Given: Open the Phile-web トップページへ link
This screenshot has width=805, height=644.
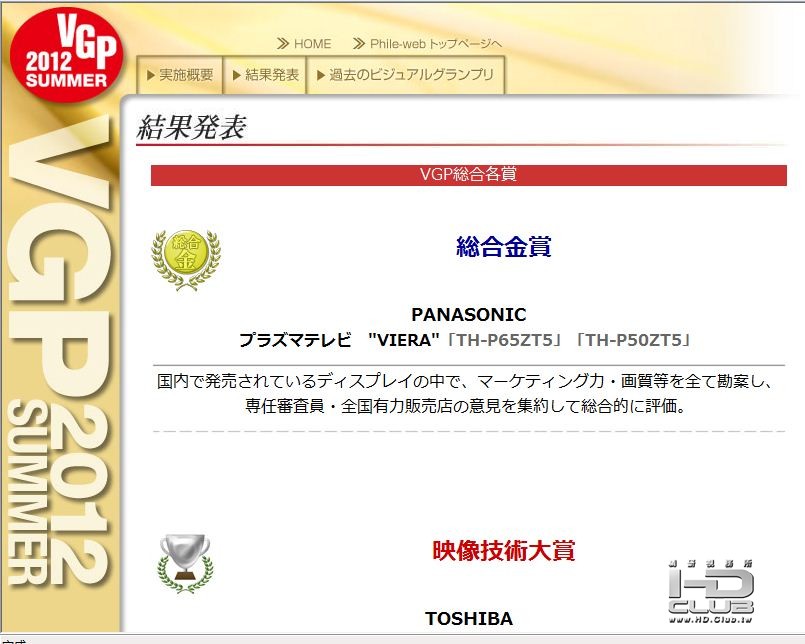Looking at the screenshot, I should (436, 44).
